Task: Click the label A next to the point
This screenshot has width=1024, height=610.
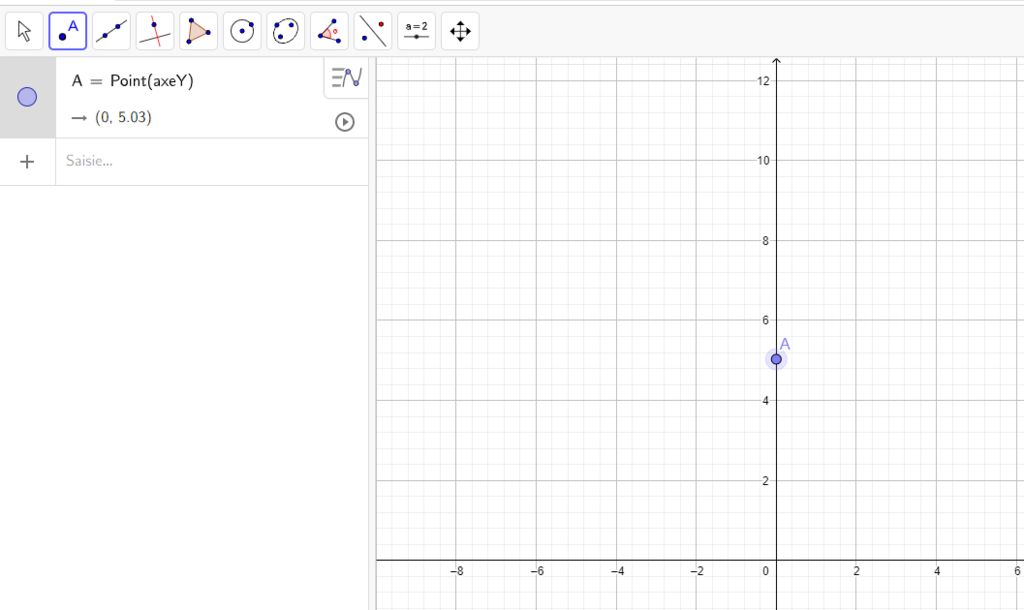Action: (785, 344)
